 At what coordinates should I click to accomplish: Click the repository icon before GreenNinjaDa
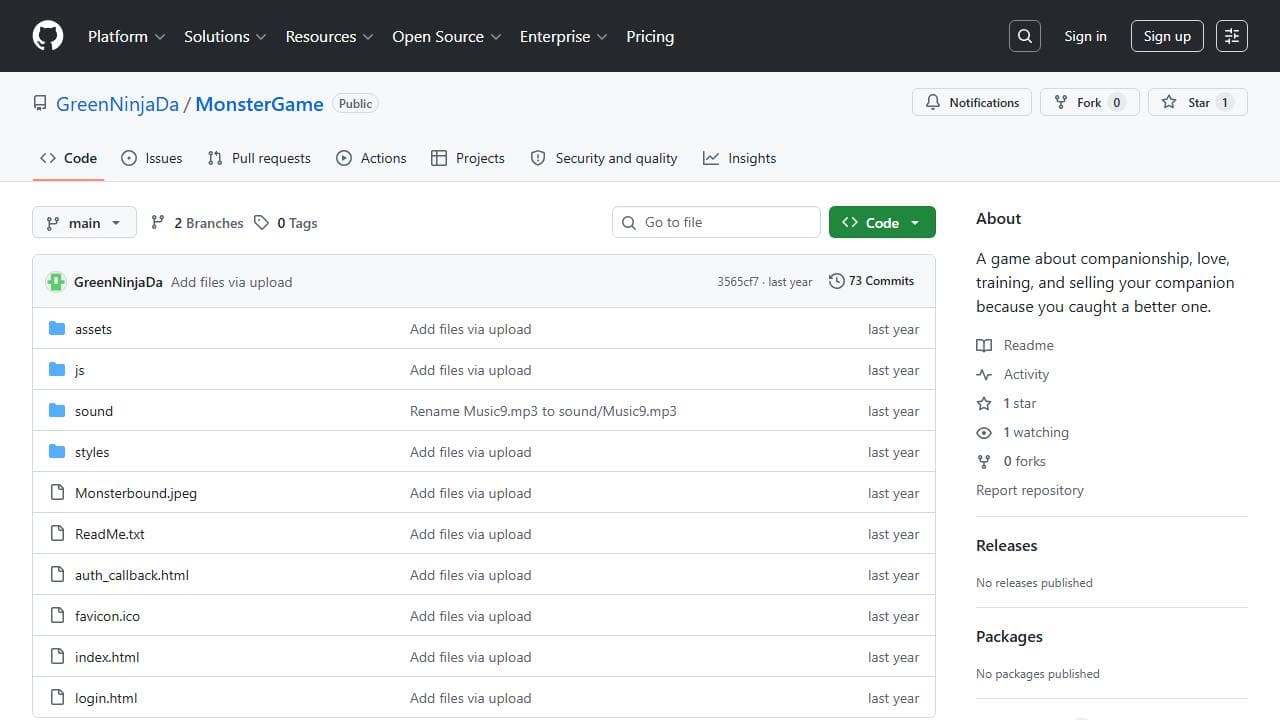pyautogui.click(x=40, y=103)
